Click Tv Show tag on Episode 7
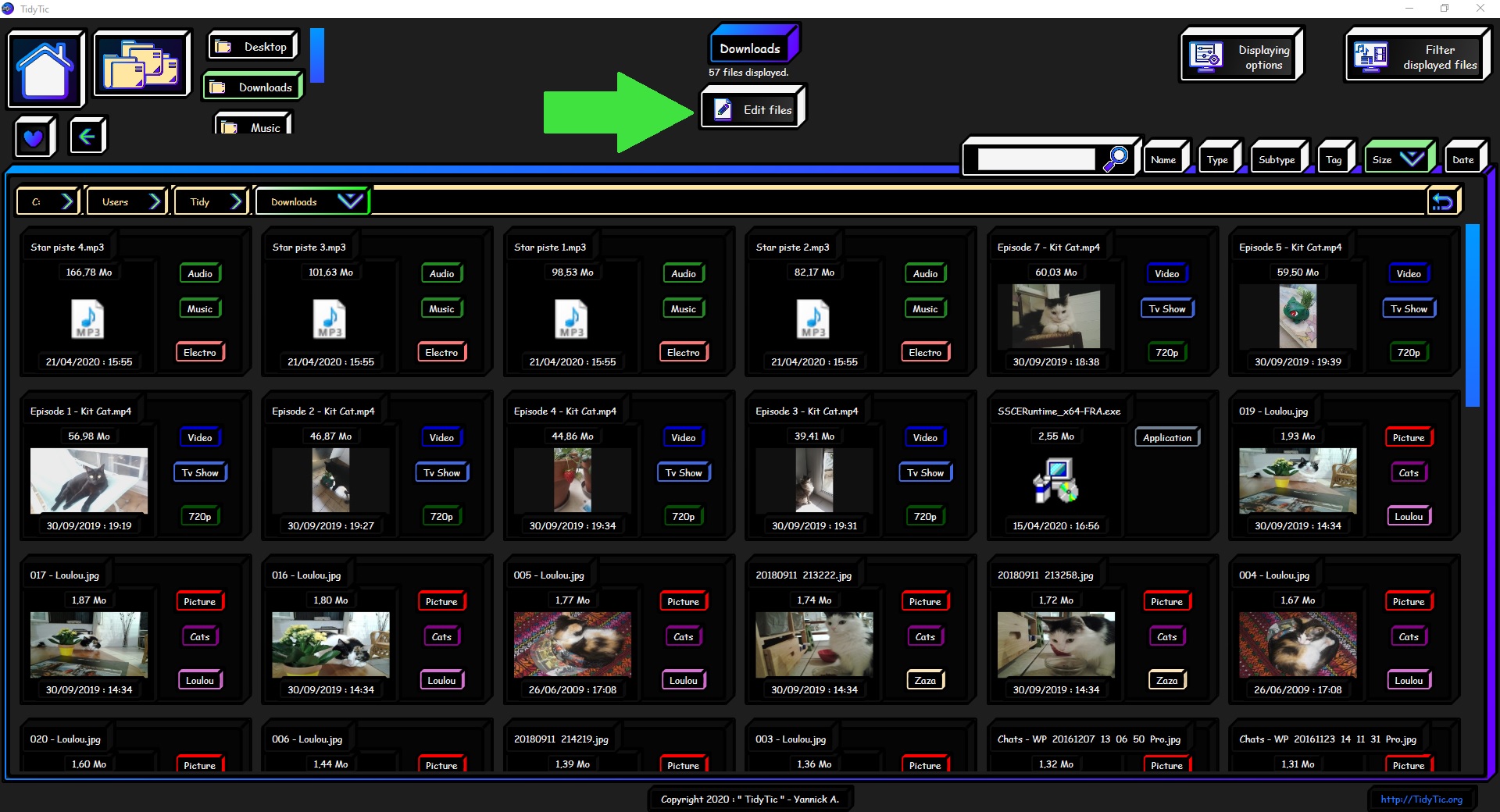Image resolution: width=1500 pixels, height=812 pixels. click(x=1167, y=308)
